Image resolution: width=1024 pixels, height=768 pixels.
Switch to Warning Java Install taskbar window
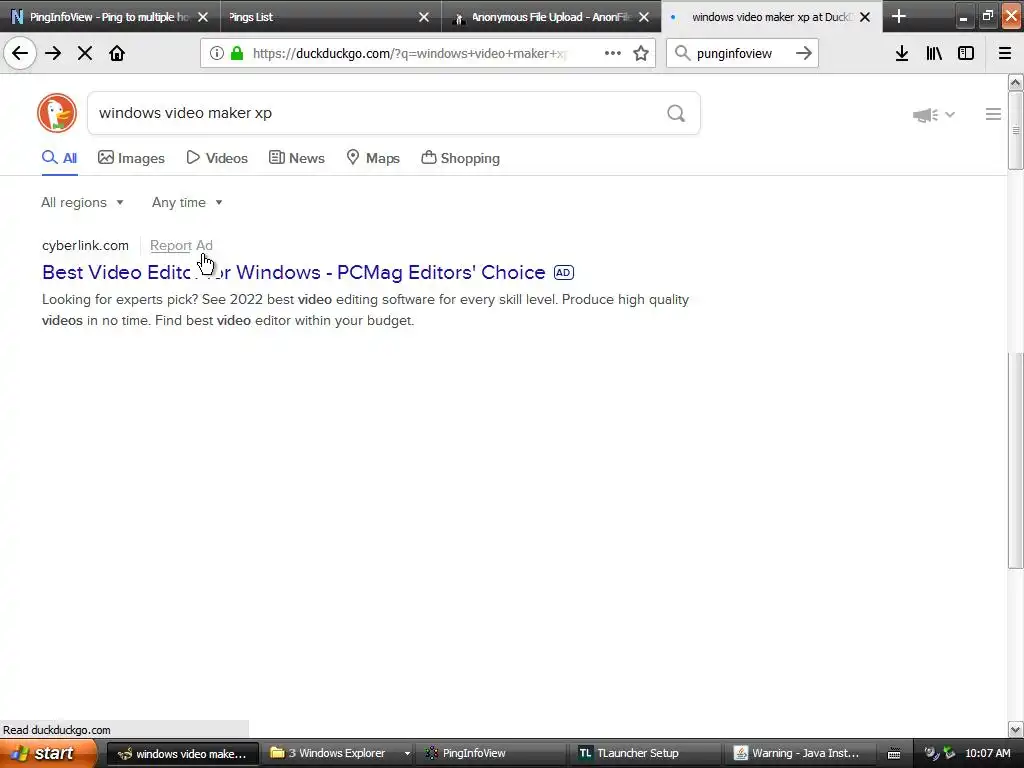click(802, 754)
